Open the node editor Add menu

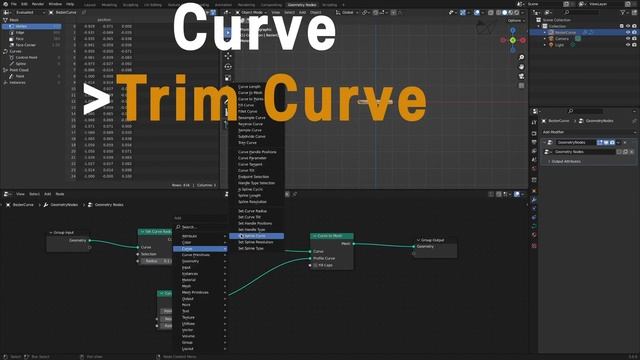(47, 194)
